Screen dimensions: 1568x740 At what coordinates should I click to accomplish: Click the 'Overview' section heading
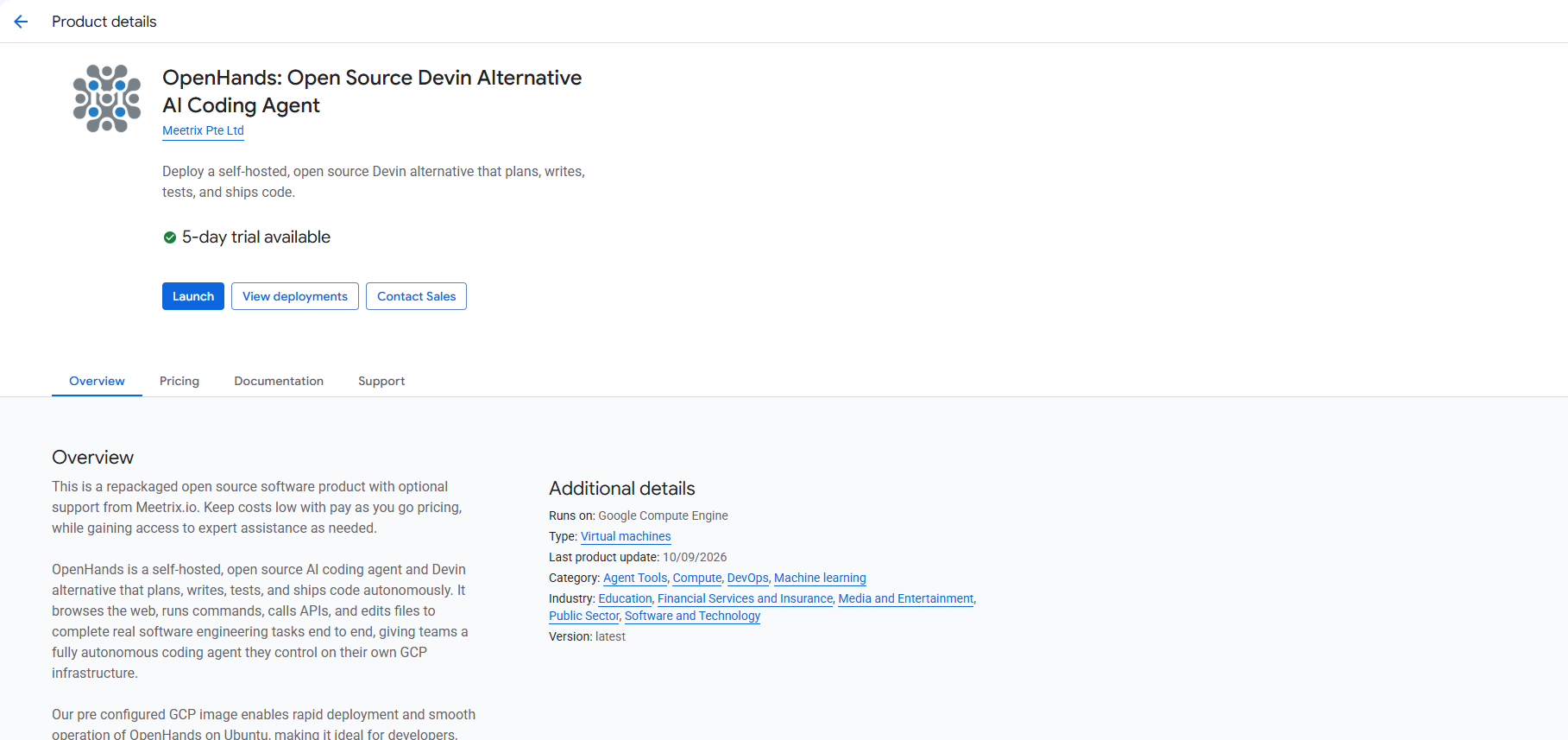93,457
